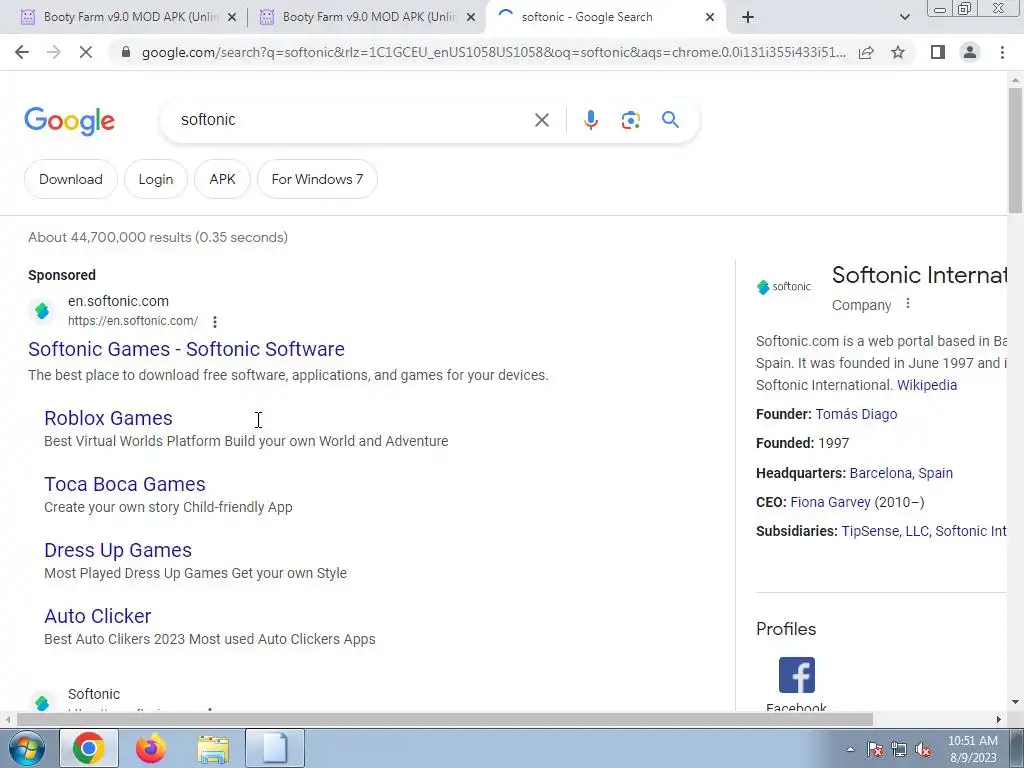Stop loading the page
This screenshot has width=1024, height=768.
click(x=86, y=52)
